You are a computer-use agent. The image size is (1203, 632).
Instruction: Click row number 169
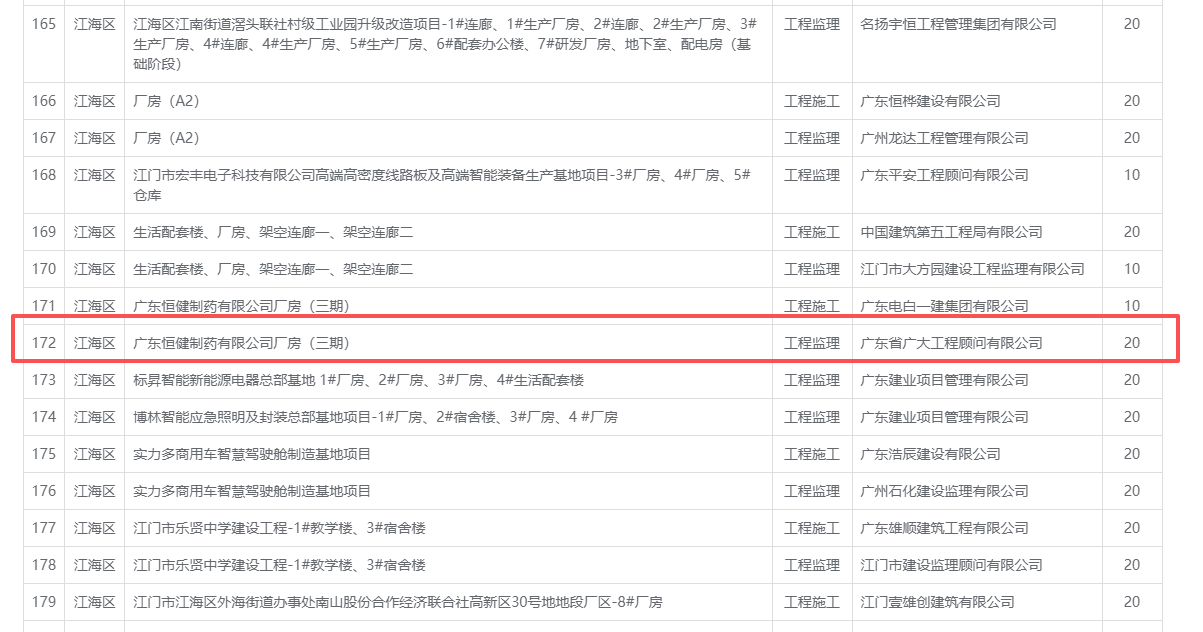click(44, 232)
